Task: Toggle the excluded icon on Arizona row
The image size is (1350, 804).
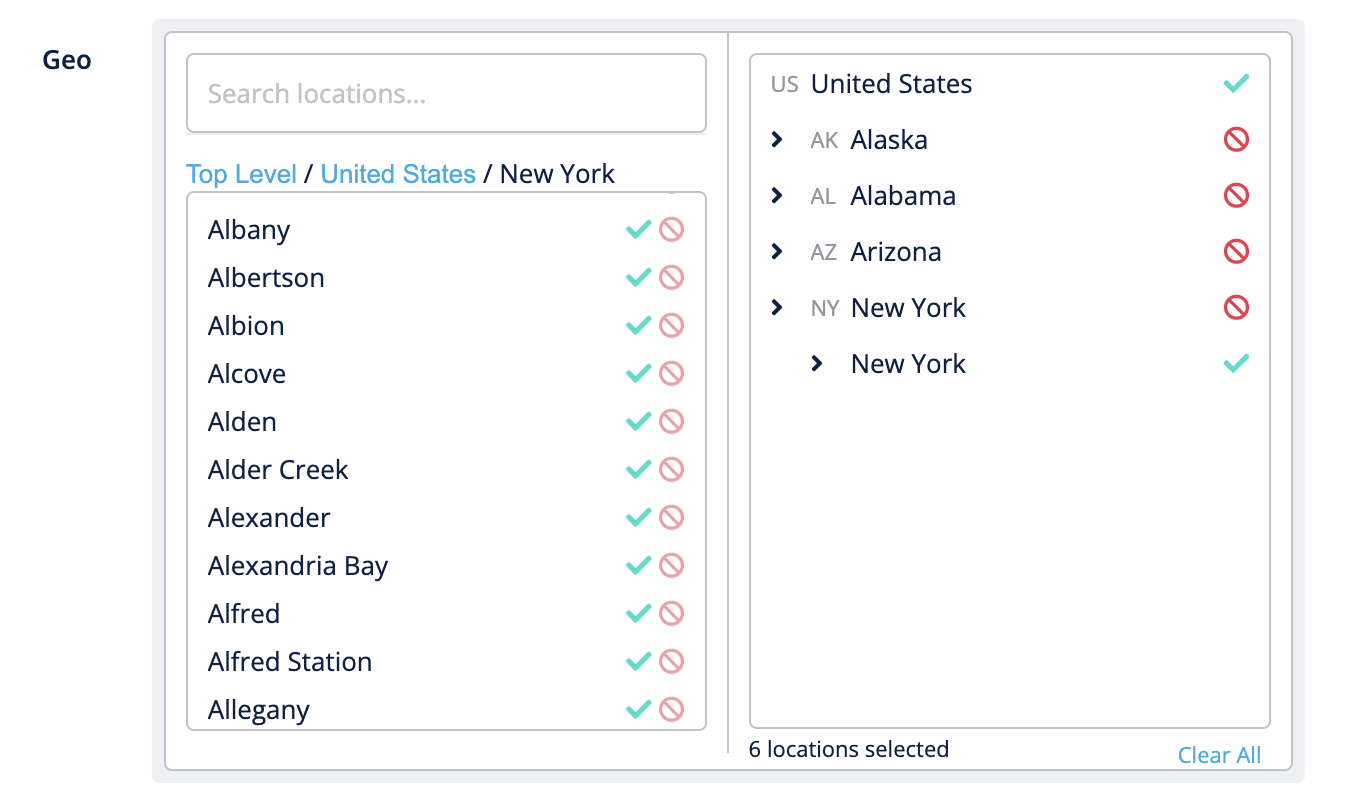Action: (x=1236, y=252)
